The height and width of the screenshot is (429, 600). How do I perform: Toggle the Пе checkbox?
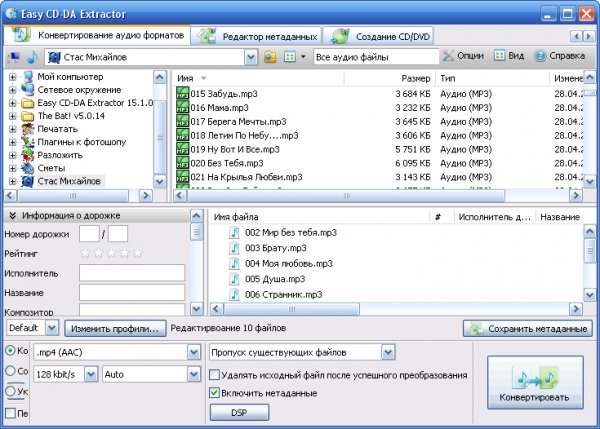click(x=10, y=413)
